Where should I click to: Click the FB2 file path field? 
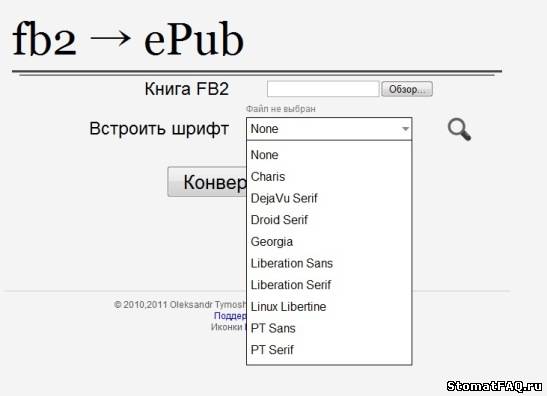pos(323,89)
